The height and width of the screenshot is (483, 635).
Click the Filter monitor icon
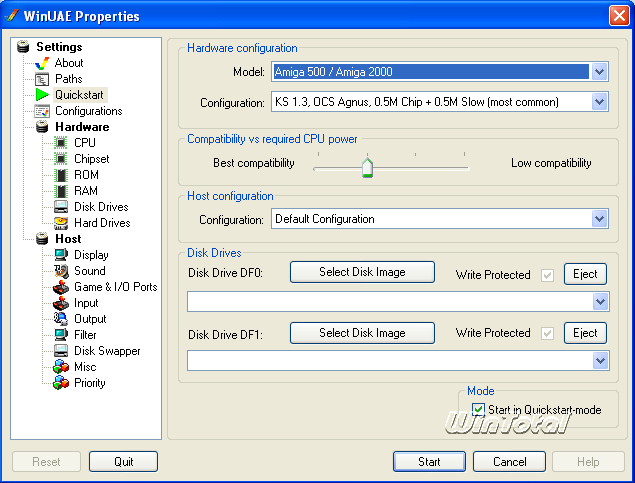[61, 335]
